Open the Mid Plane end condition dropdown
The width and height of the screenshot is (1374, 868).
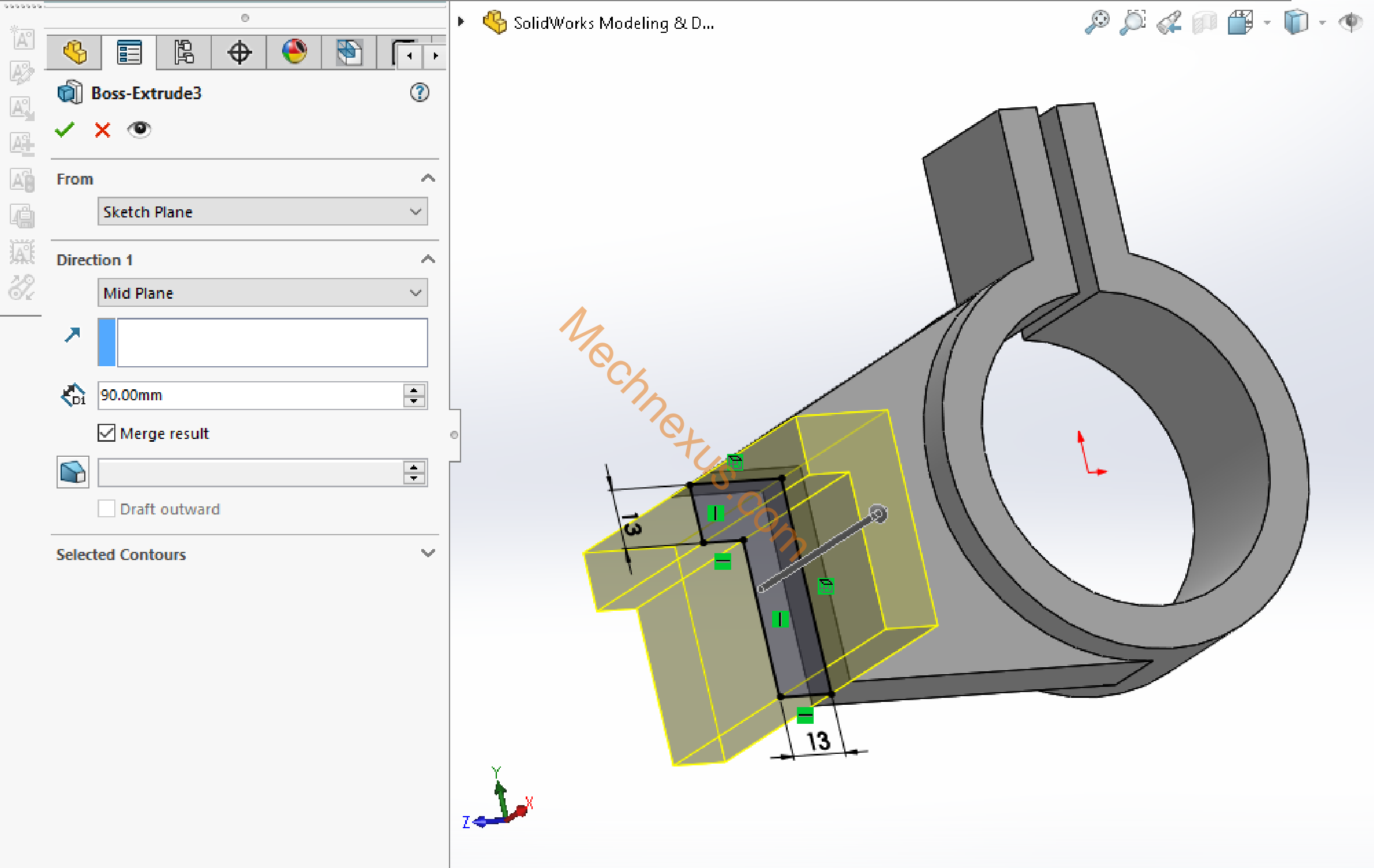pyautogui.click(x=263, y=293)
